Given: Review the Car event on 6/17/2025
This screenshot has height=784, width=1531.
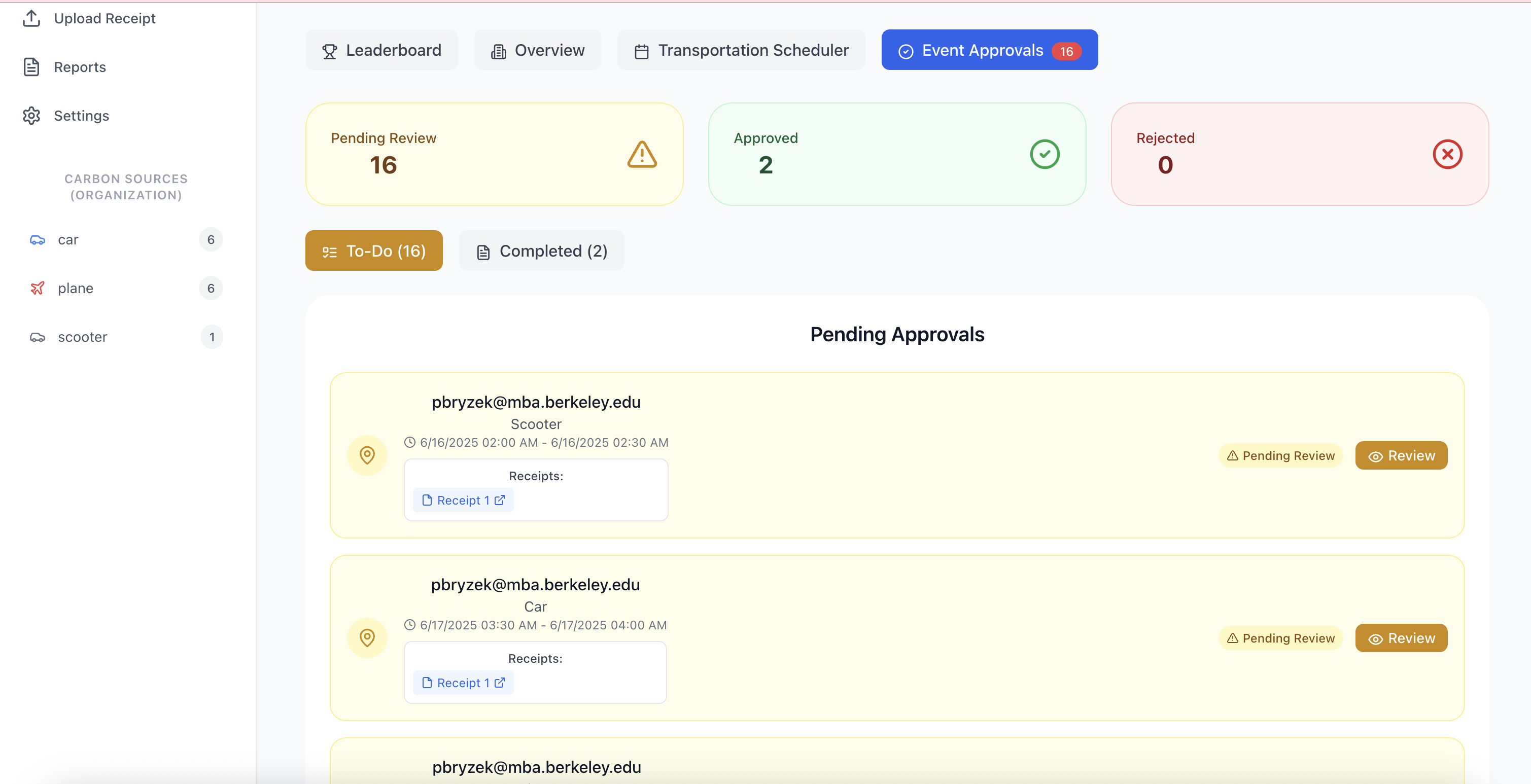Looking at the screenshot, I should pos(1401,638).
